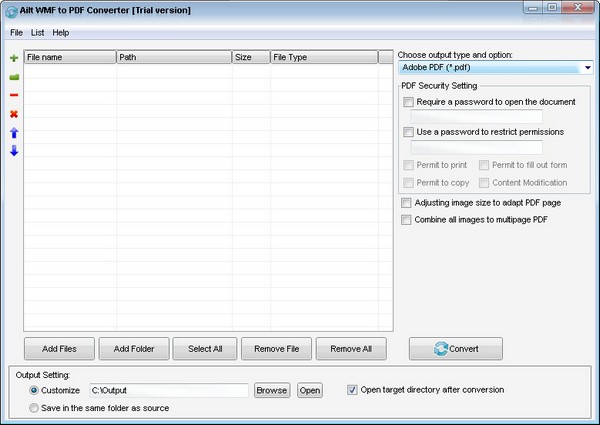Click the Select All button
Image resolution: width=600 pixels, height=425 pixels.
click(x=205, y=348)
